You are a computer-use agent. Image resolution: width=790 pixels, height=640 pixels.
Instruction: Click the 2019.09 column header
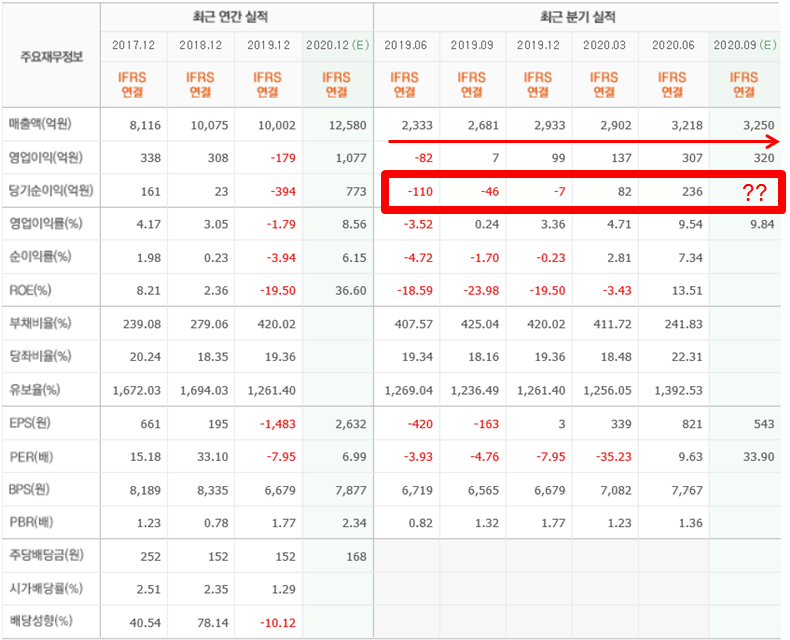(x=472, y=45)
